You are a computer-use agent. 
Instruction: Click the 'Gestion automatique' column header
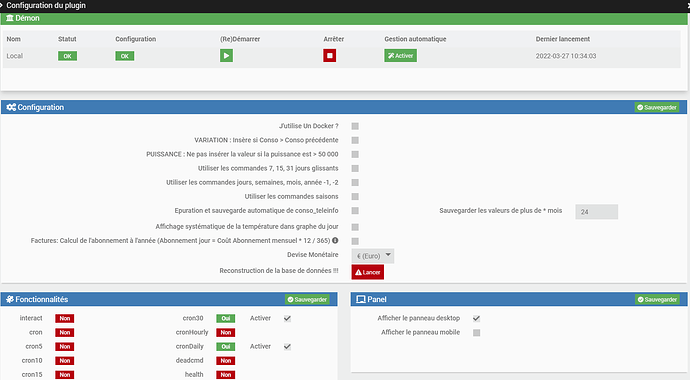pyautogui.click(x=415, y=39)
